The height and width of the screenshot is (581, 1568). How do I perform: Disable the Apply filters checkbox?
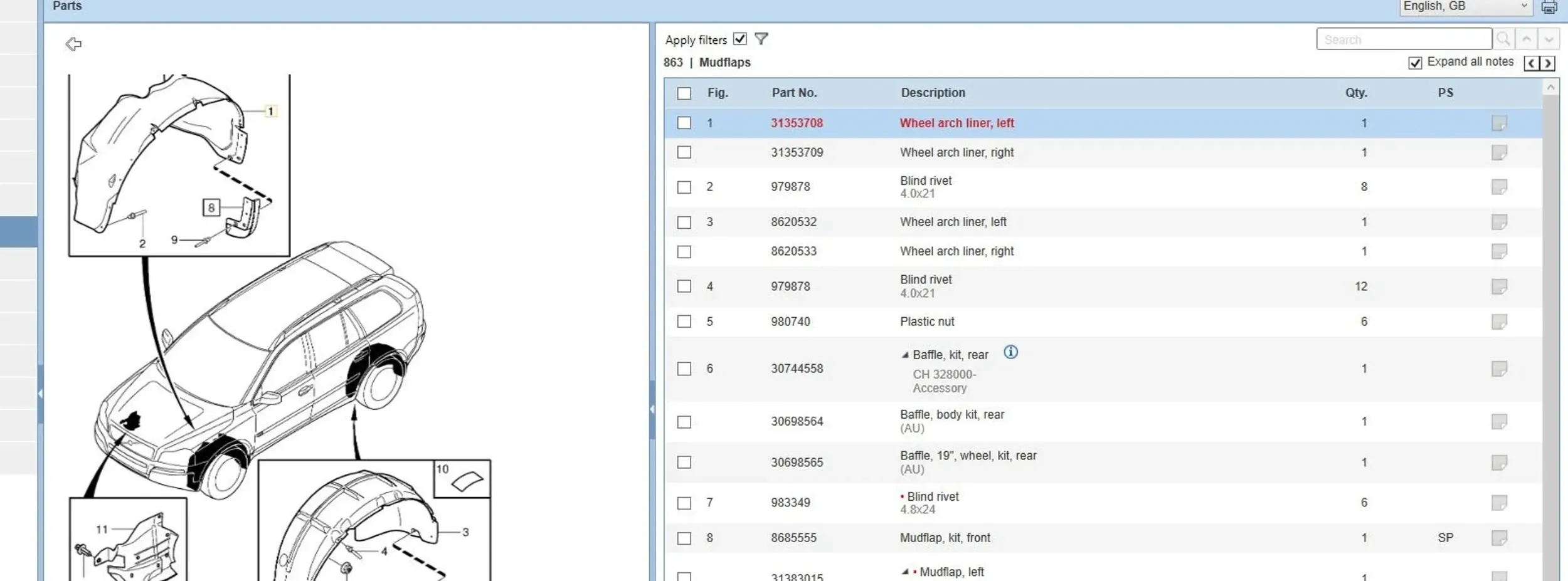(740, 39)
